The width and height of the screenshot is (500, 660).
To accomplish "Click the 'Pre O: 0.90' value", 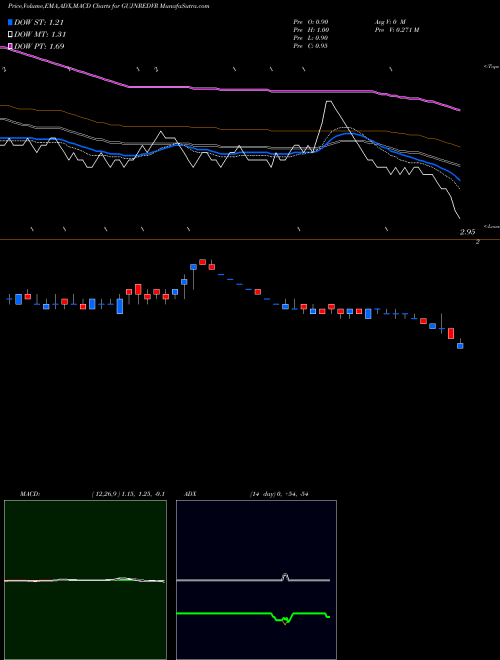I will click(x=311, y=22).
